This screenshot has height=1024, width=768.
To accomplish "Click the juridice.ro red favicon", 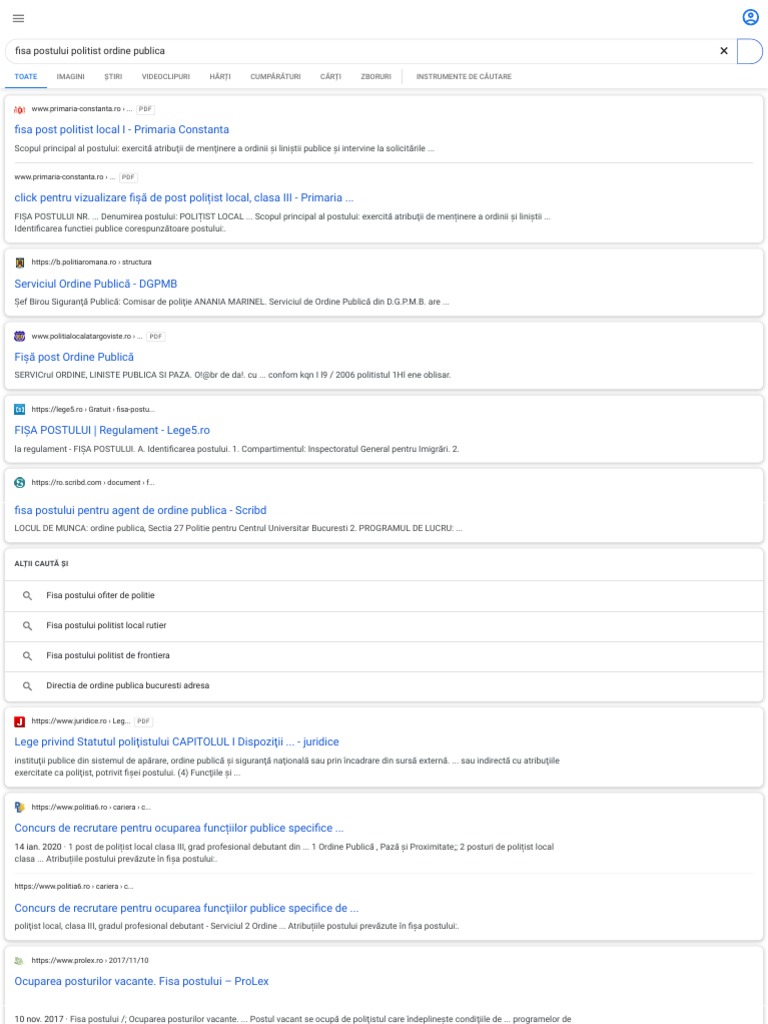I will point(20,722).
